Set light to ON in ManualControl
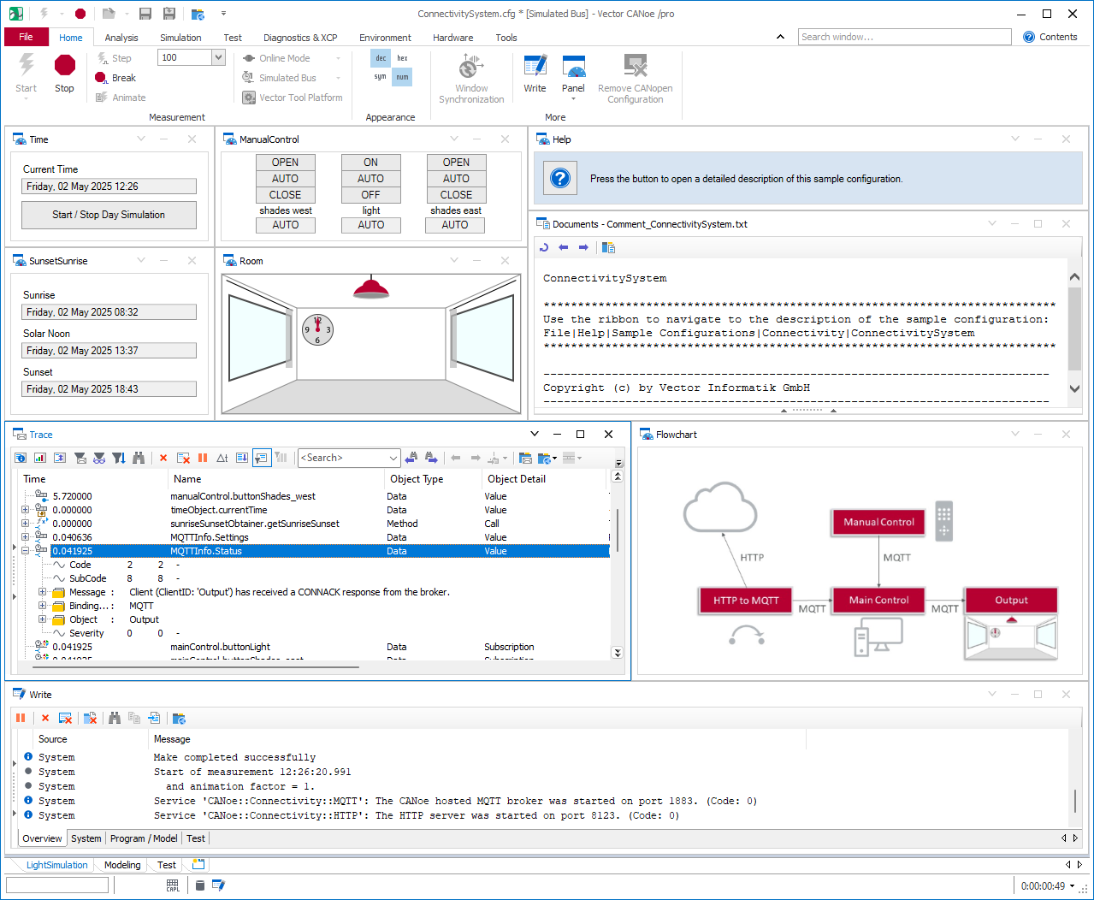This screenshot has height=900, width=1094. [370, 162]
